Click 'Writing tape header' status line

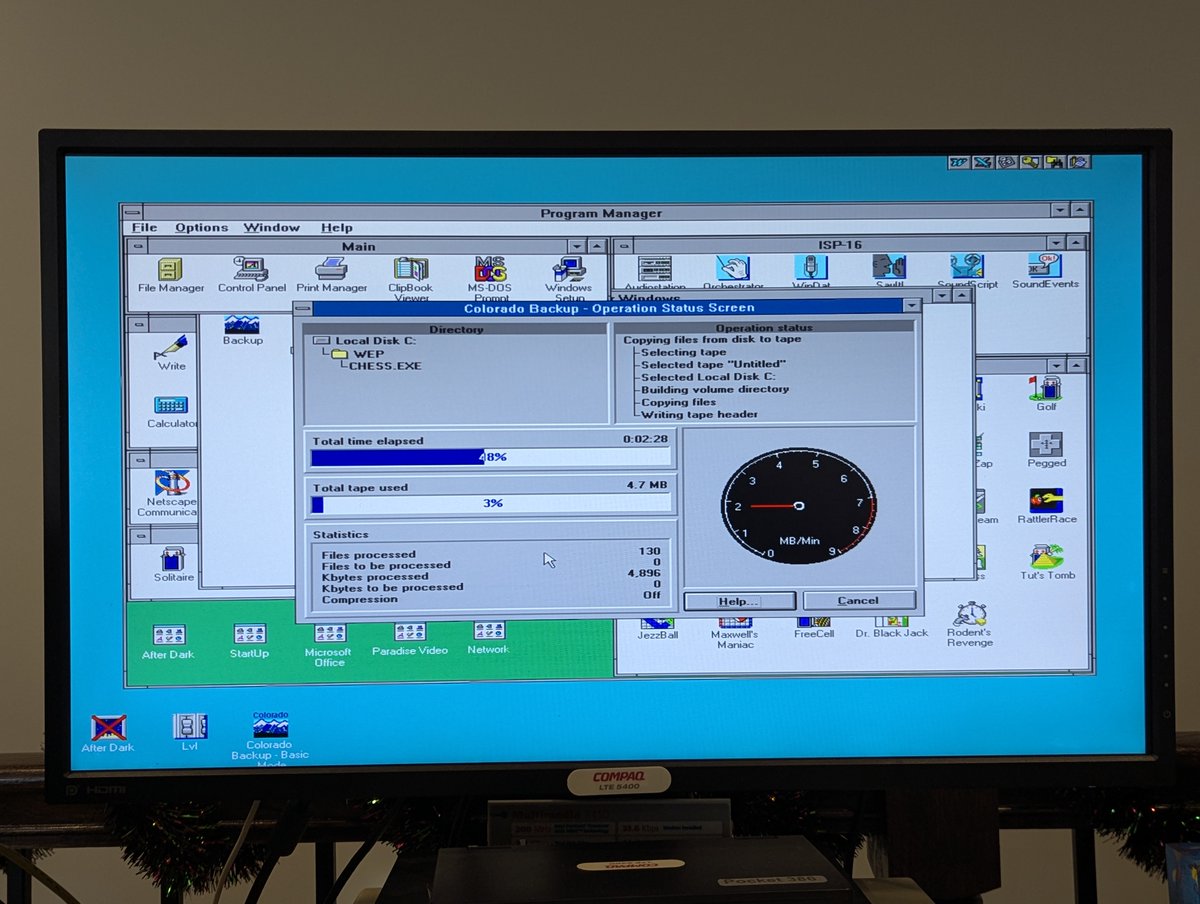(699, 414)
